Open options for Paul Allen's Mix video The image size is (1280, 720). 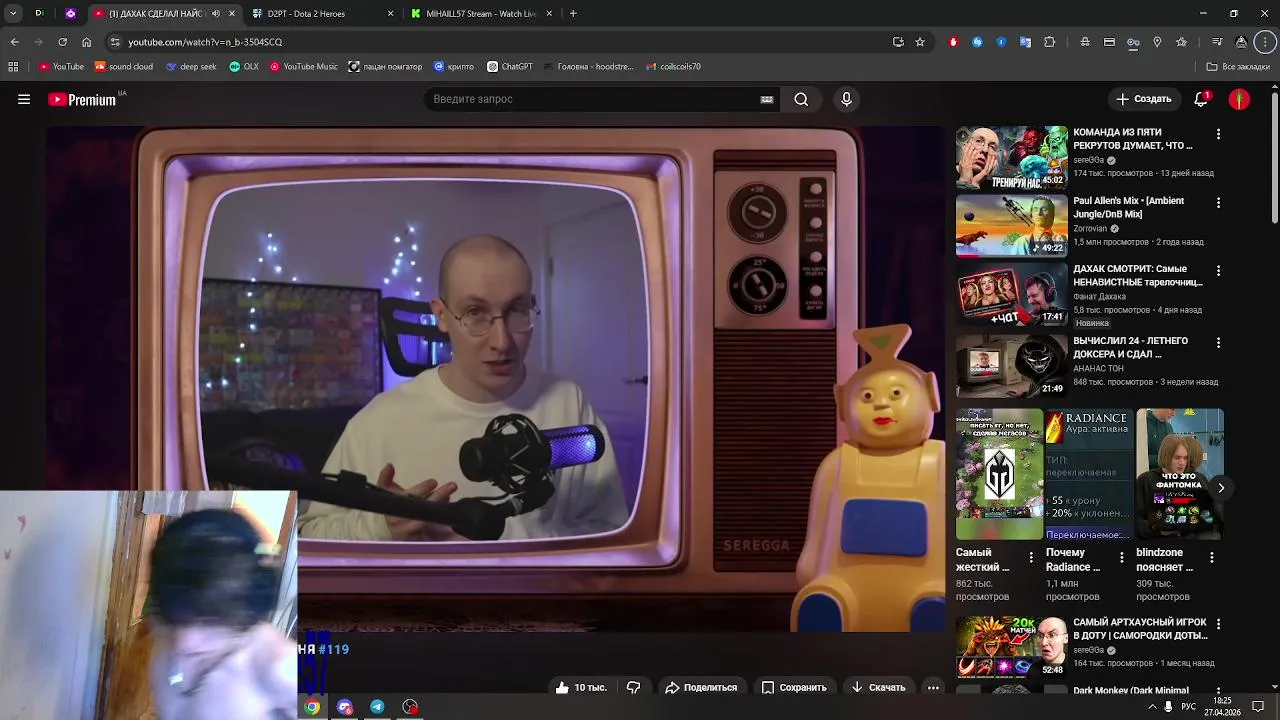click(1218, 203)
